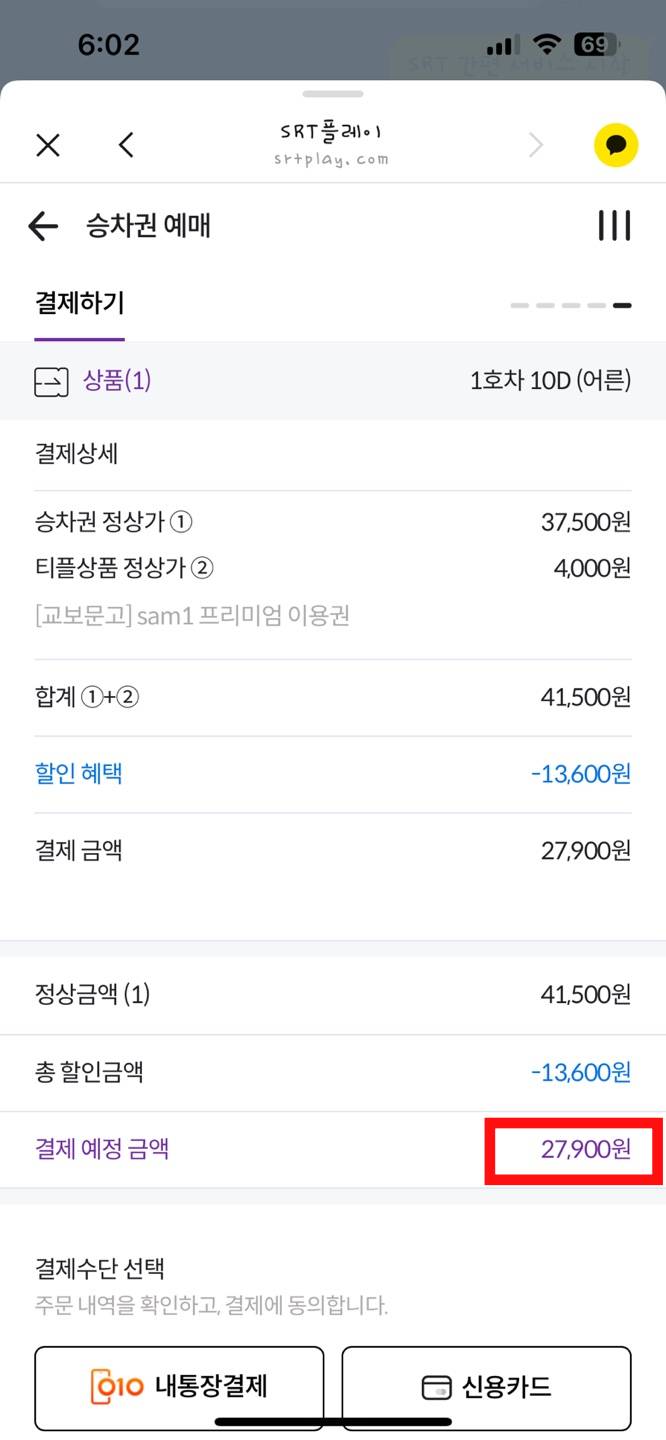Tap the grayed forward chevron in browser bar
The image size is (666, 1440).
(x=536, y=144)
